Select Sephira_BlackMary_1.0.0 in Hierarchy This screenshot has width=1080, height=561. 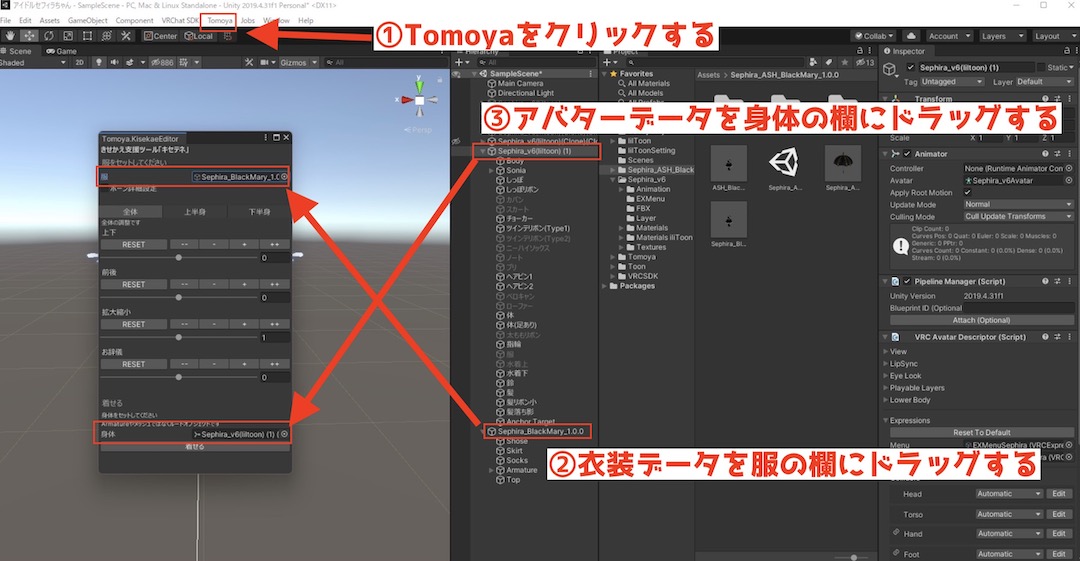point(540,431)
